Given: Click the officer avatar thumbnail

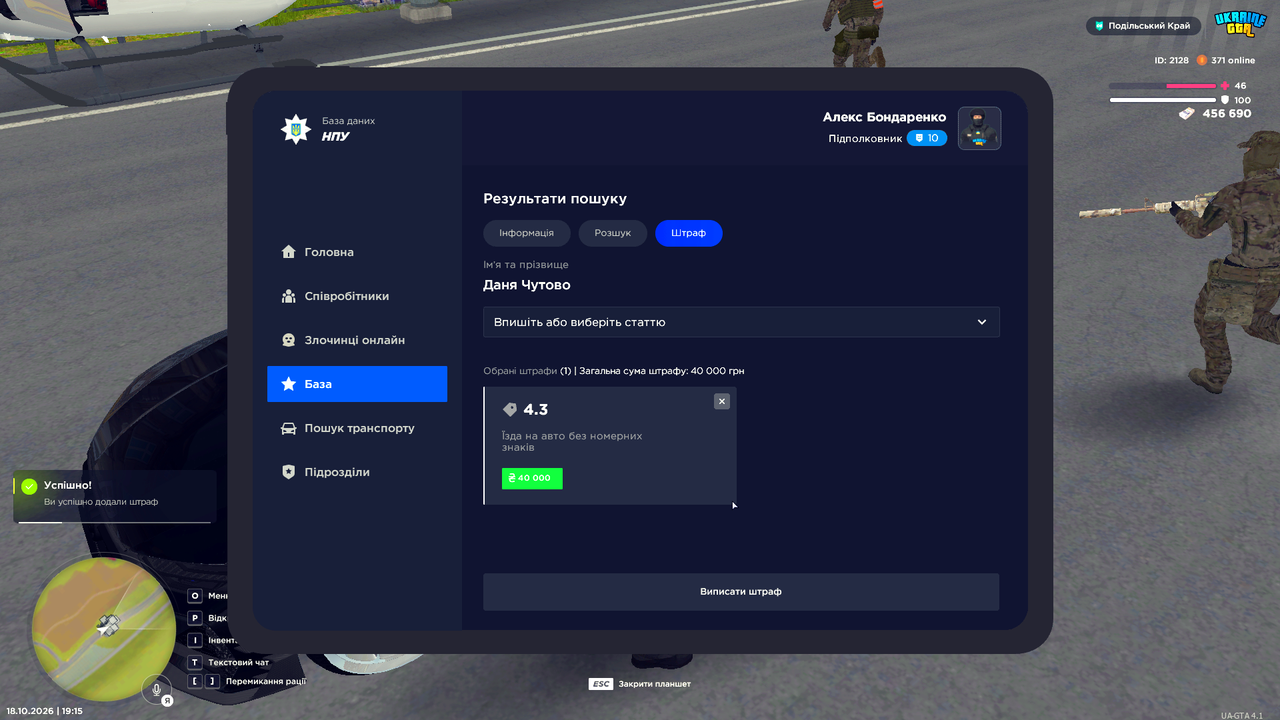Looking at the screenshot, I should (x=980, y=128).
